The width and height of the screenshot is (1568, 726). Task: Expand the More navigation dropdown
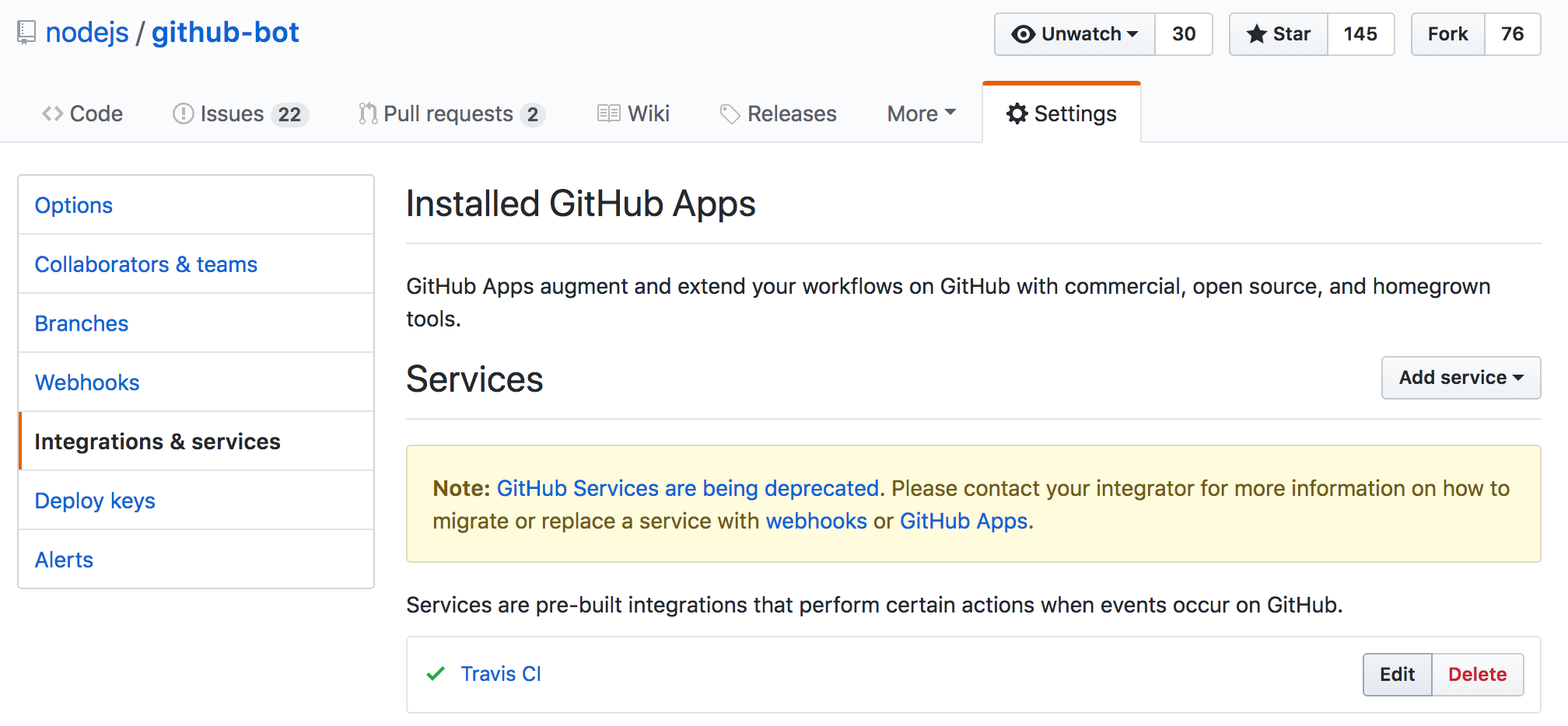click(x=922, y=113)
